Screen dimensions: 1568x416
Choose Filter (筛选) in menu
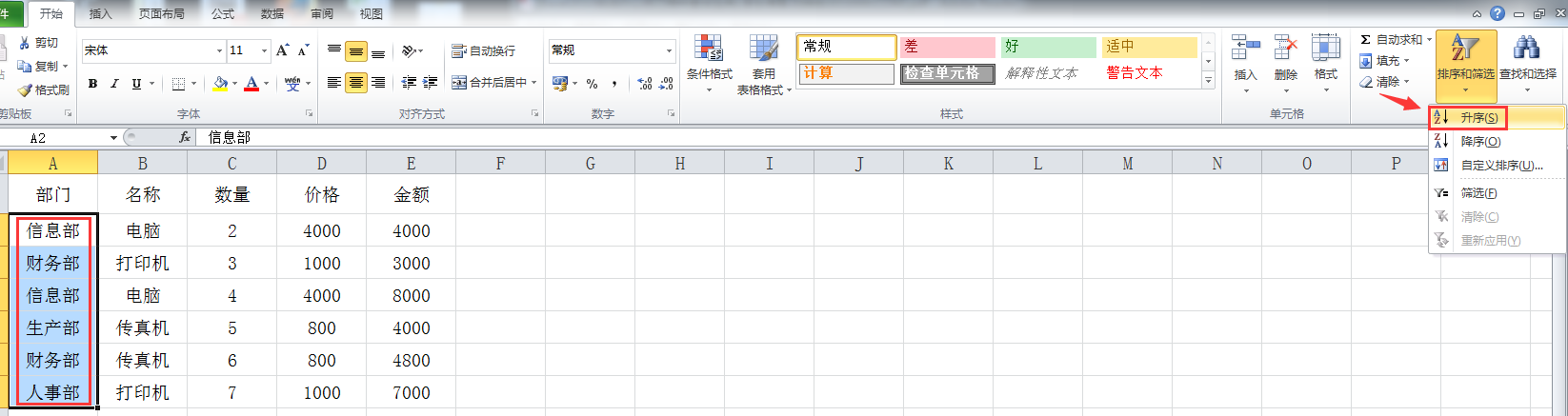(x=1497, y=193)
